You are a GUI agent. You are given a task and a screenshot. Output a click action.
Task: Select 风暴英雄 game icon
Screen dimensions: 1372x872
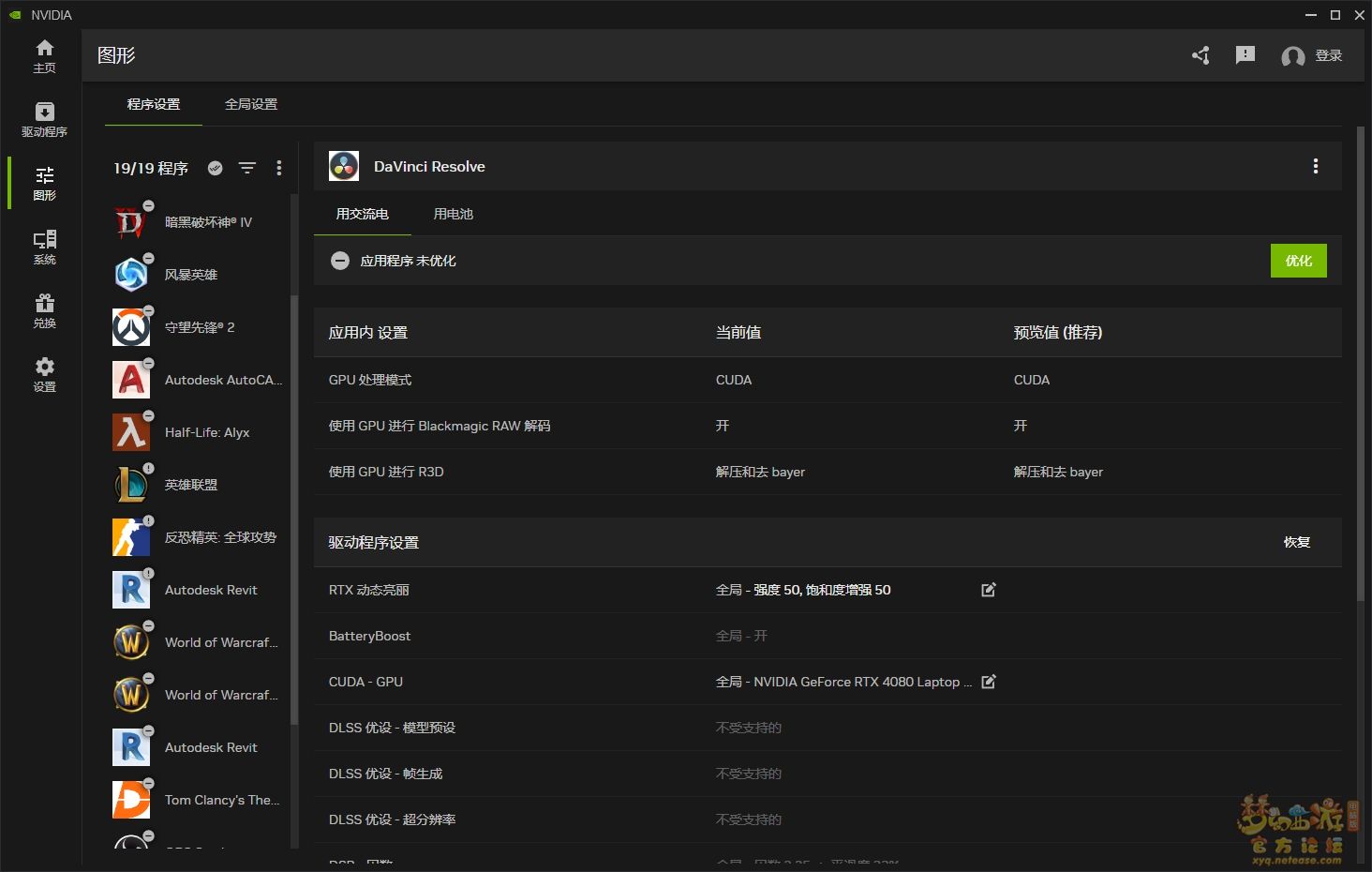[x=131, y=275]
